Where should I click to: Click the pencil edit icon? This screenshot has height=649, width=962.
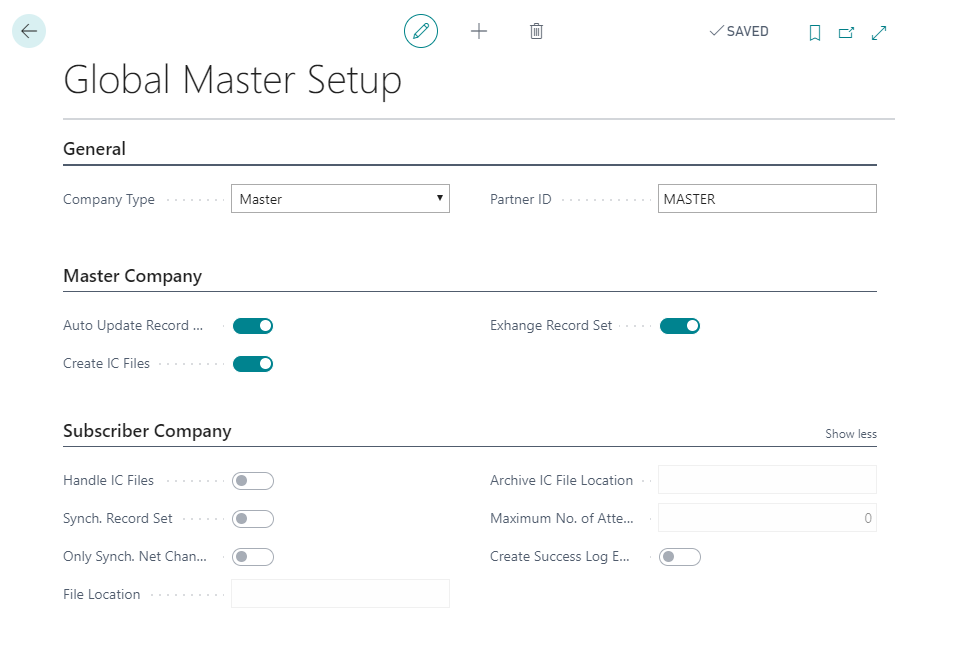point(421,31)
